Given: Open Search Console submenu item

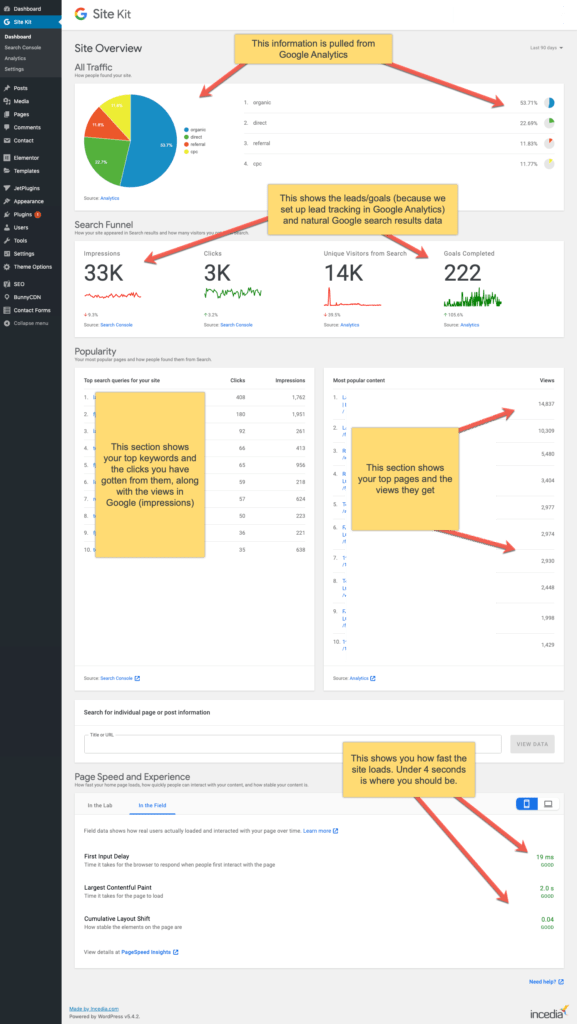Looking at the screenshot, I should pos(23,48).
